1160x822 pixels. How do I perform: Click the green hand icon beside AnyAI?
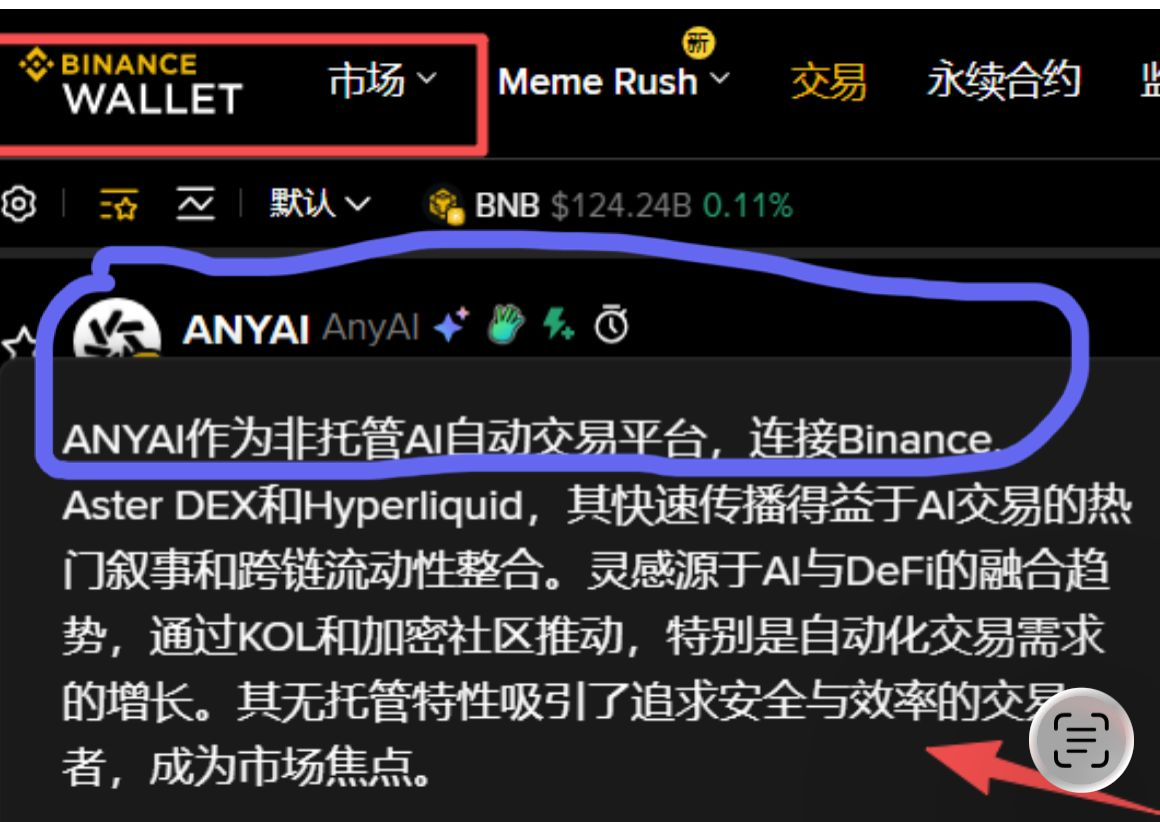(506, 324)
